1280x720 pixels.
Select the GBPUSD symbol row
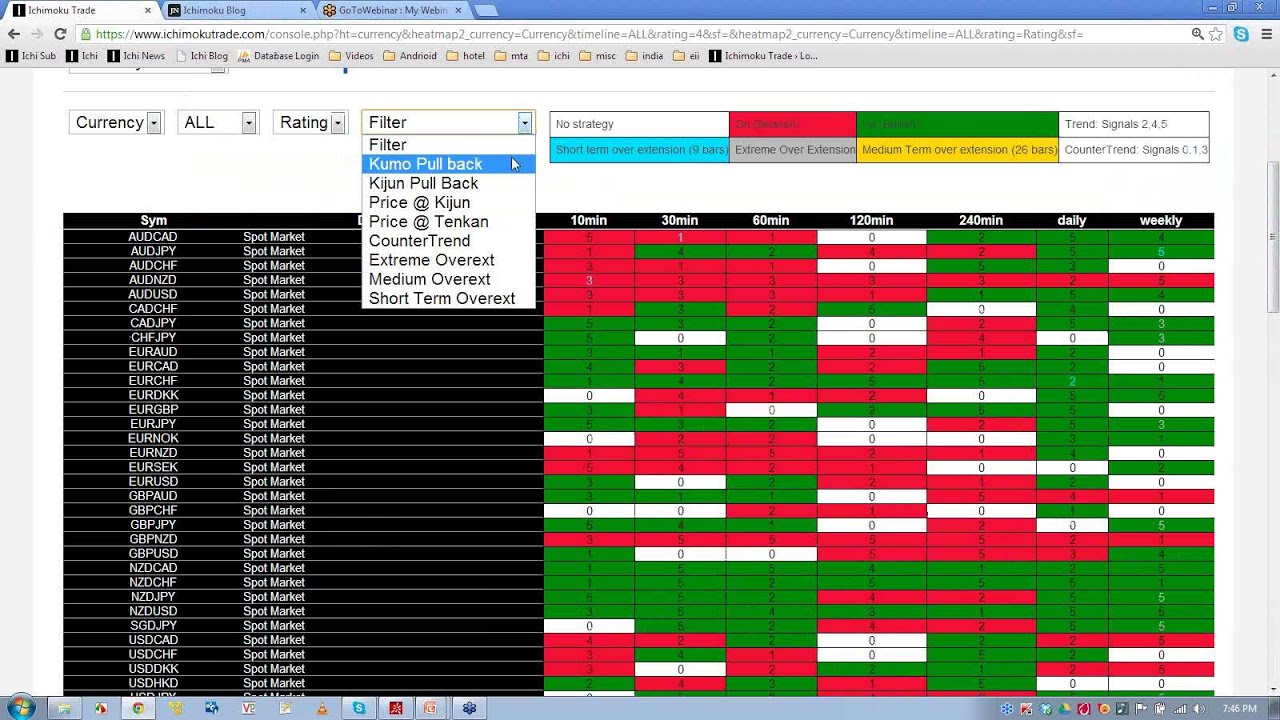coord(638,554)
